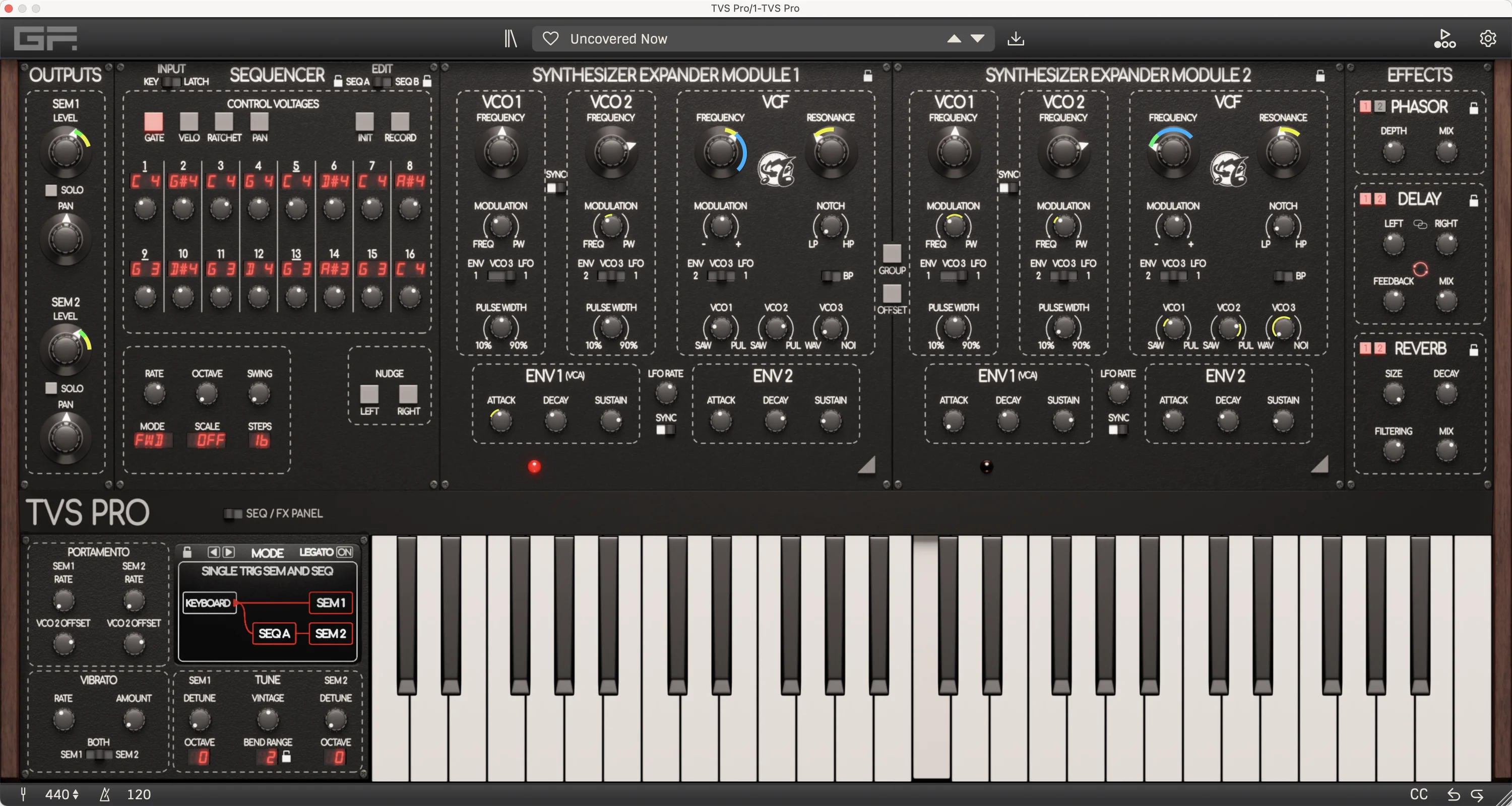Nudge sequence RIGHT button
Image resolution: width=1512 pixels, height=806 pixels.
tap(408, 393)
